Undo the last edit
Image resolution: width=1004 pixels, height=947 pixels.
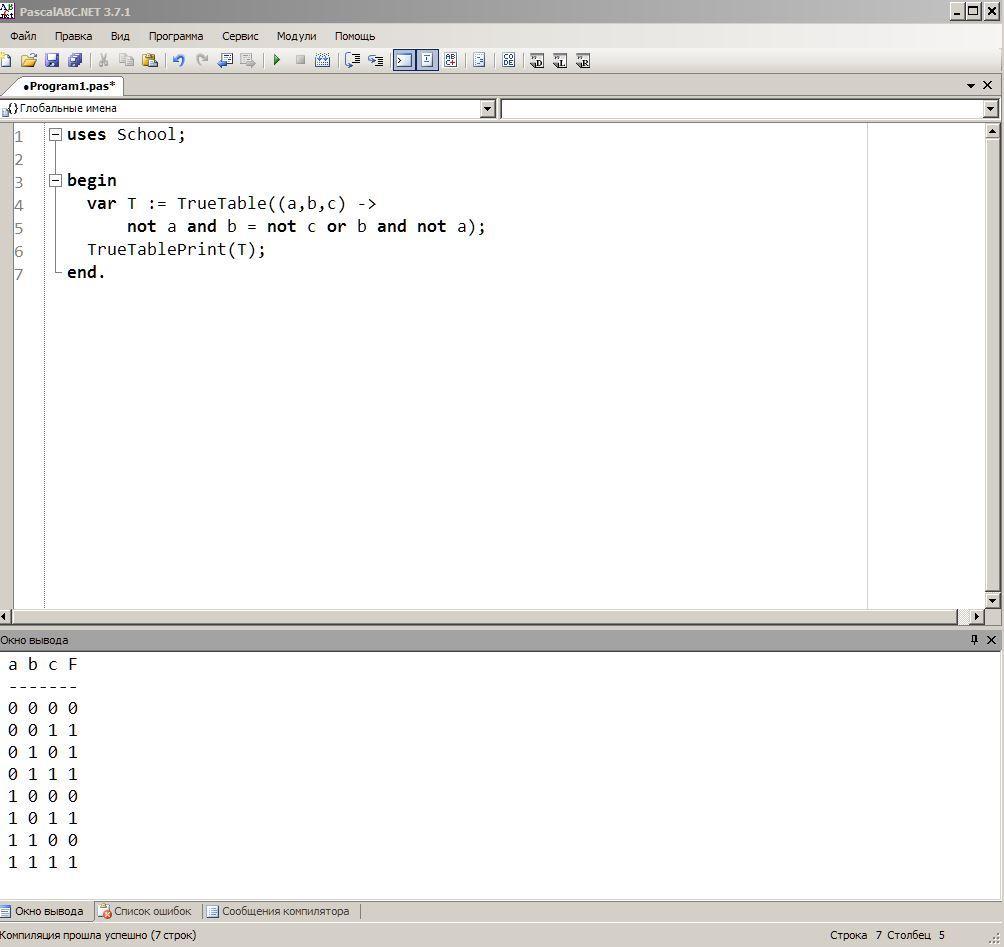(179, 61)
